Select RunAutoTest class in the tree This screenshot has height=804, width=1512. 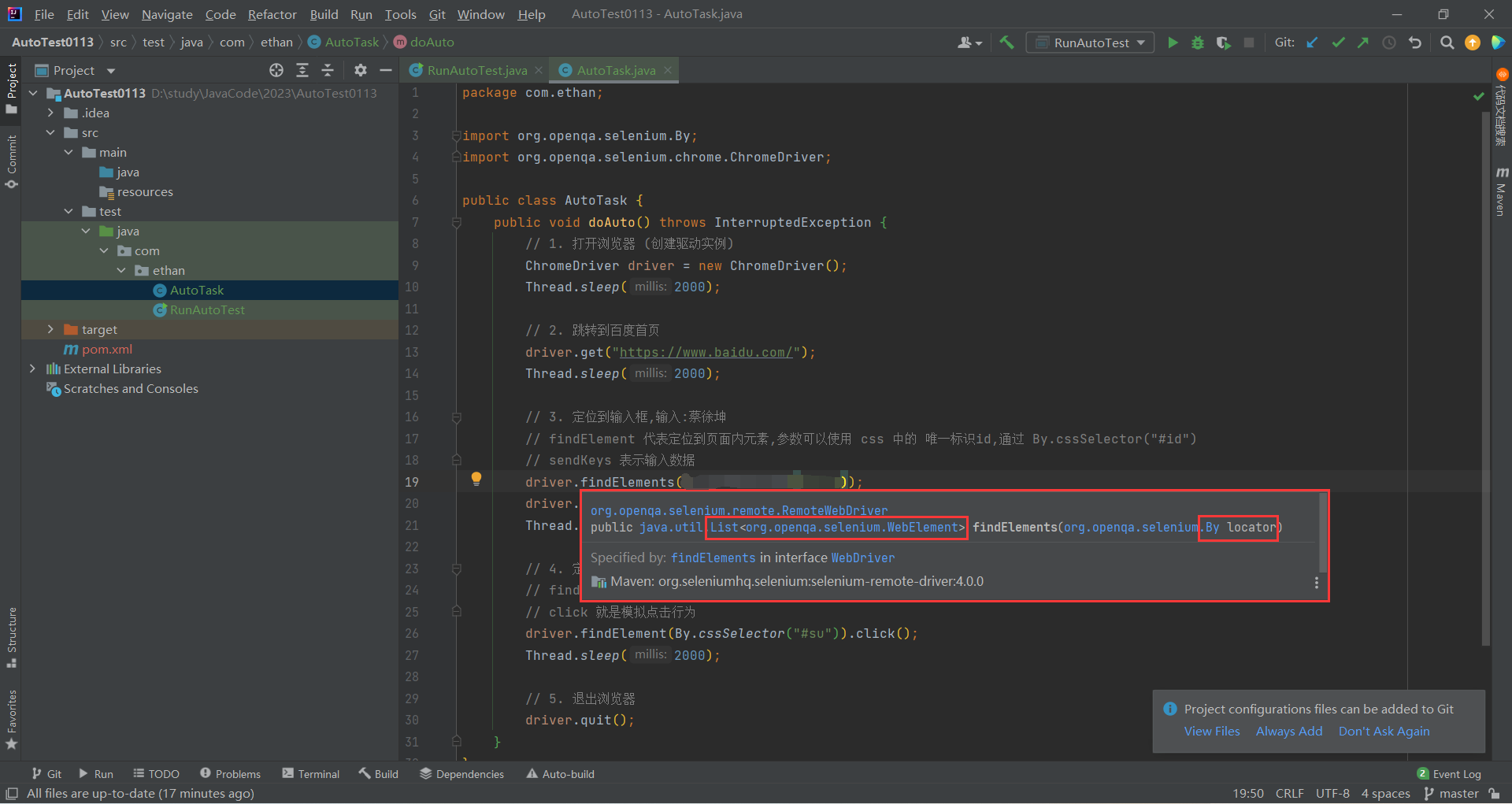tap(207, 309)
